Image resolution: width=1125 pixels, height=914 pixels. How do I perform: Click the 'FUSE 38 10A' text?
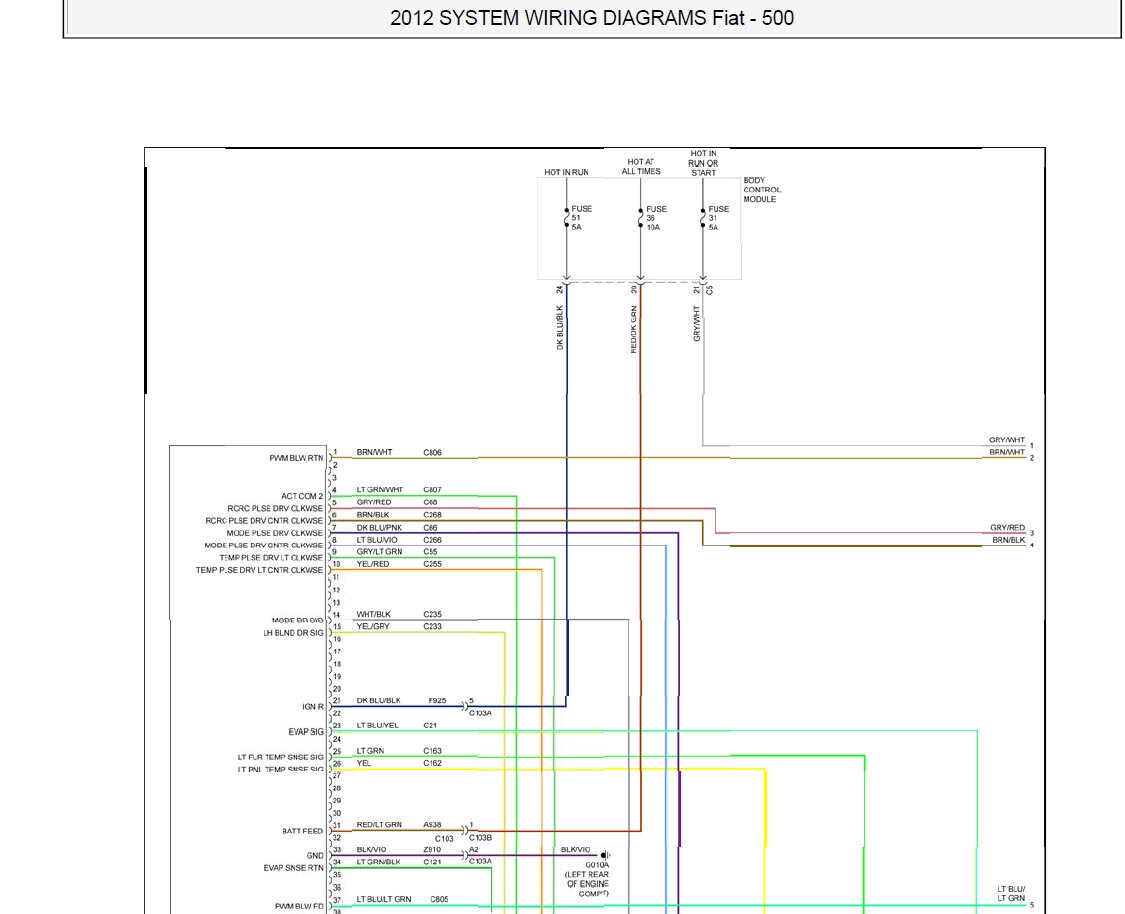point(656,218)
